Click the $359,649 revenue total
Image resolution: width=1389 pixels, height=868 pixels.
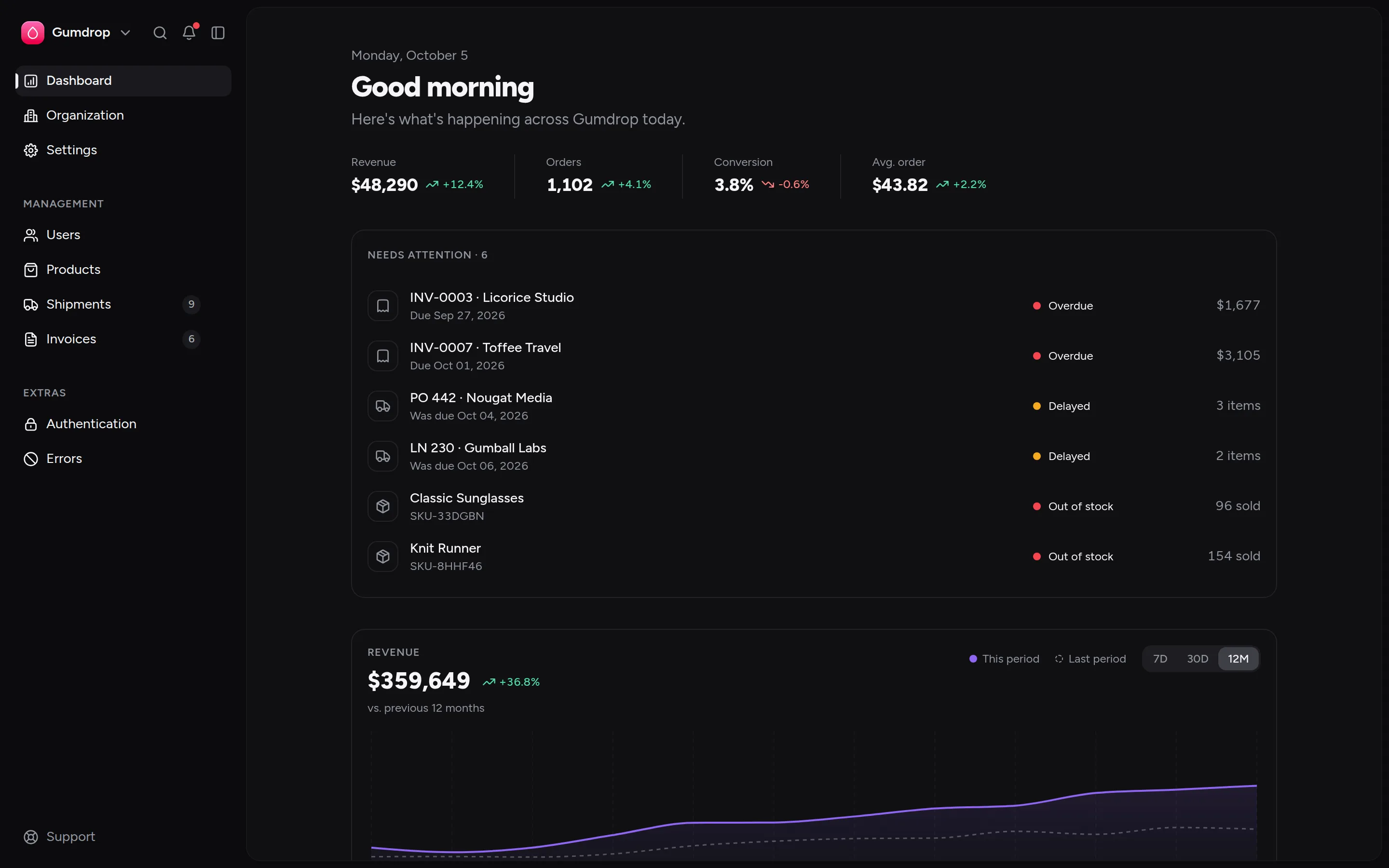coord(419,681)
